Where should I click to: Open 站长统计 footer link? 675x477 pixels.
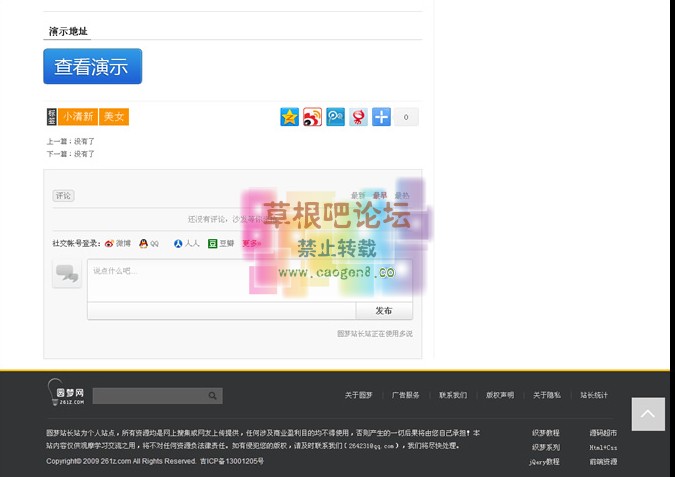tap(594, 395)
